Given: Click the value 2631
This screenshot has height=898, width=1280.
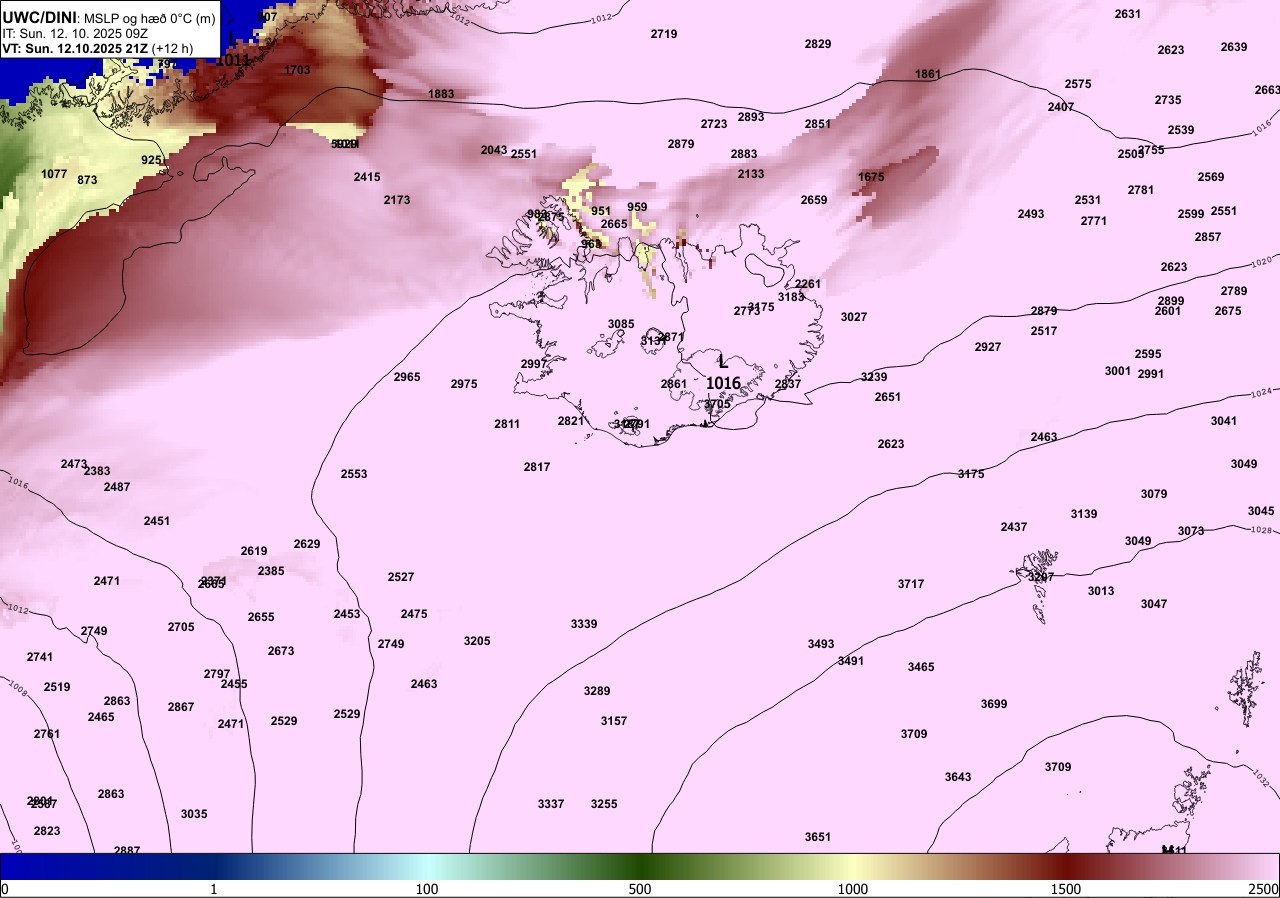Looking at the screenshot, I should click(1128, 14).
